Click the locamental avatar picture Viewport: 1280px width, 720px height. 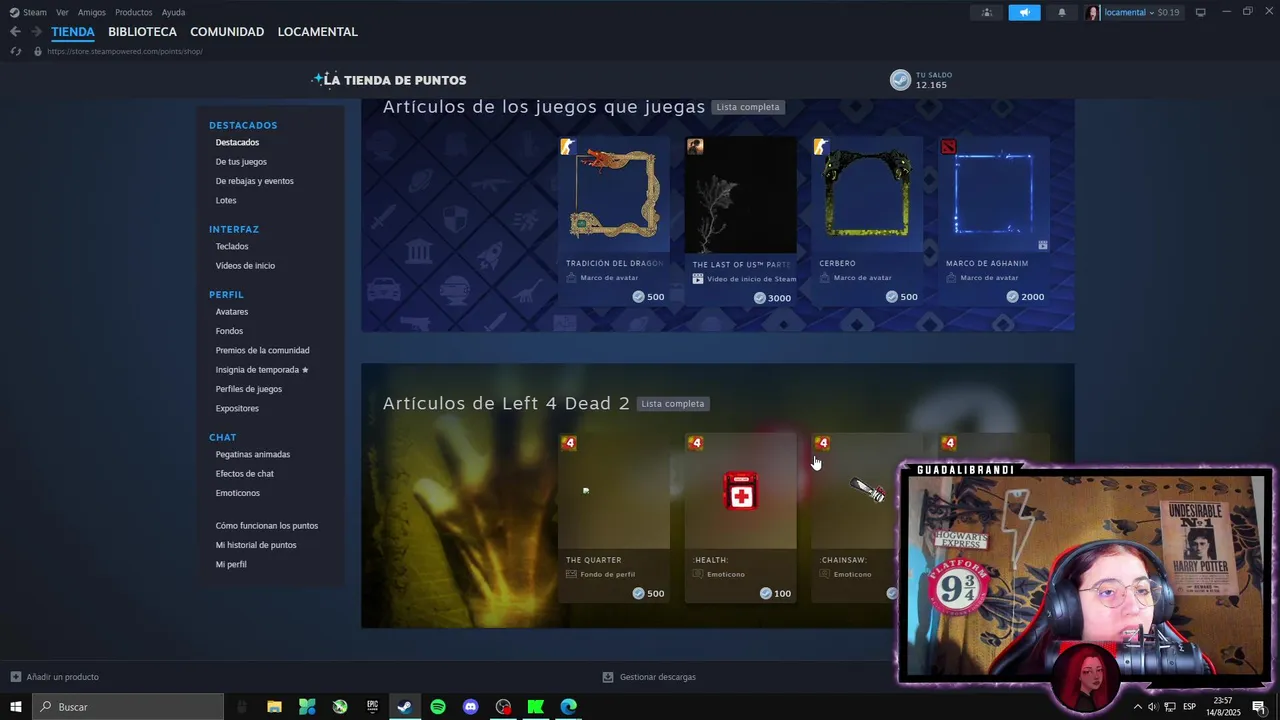tap(1093, 12)
